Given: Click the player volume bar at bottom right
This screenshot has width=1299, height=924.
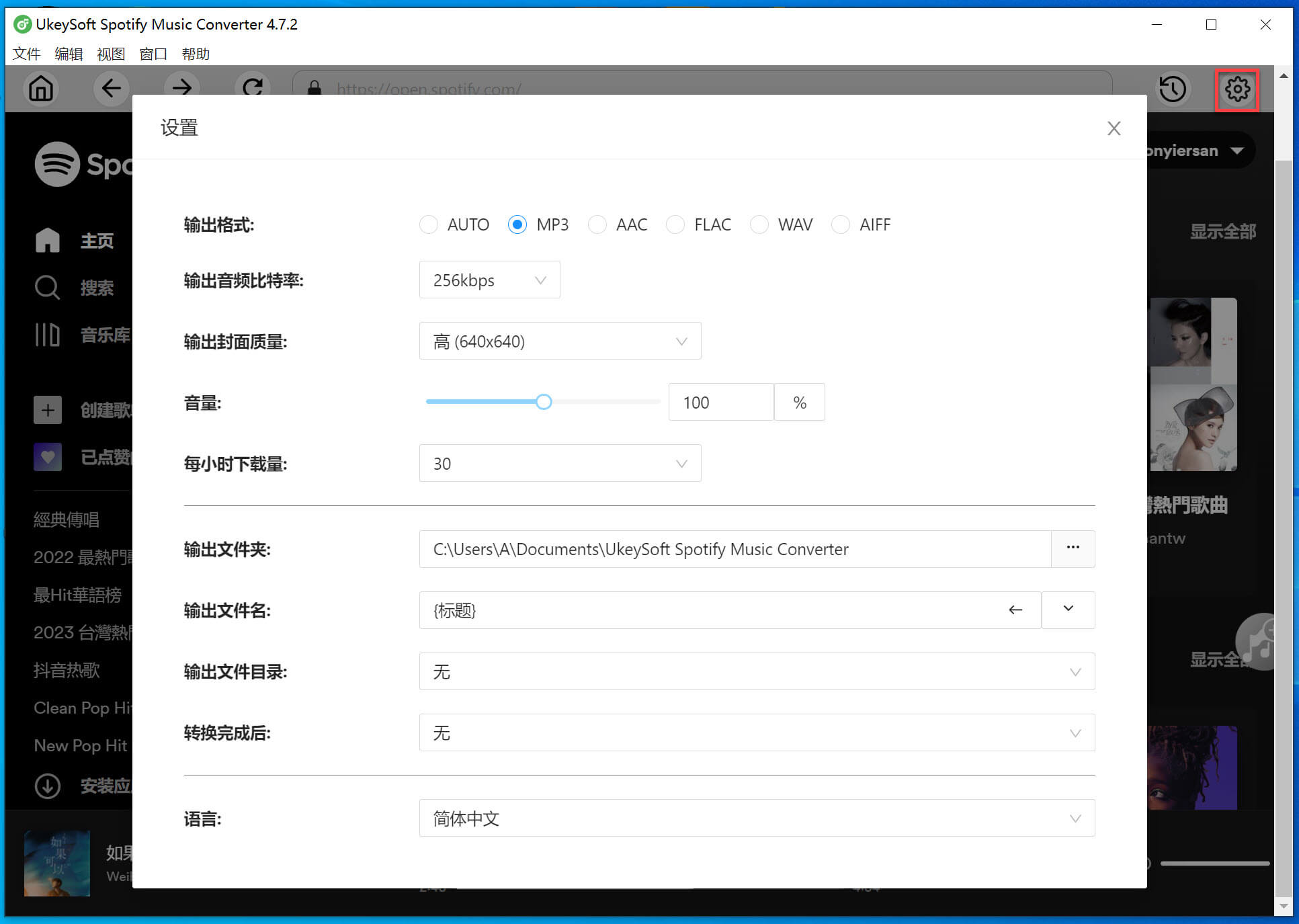Looking at the screenshot, I should pos(1214,864).
